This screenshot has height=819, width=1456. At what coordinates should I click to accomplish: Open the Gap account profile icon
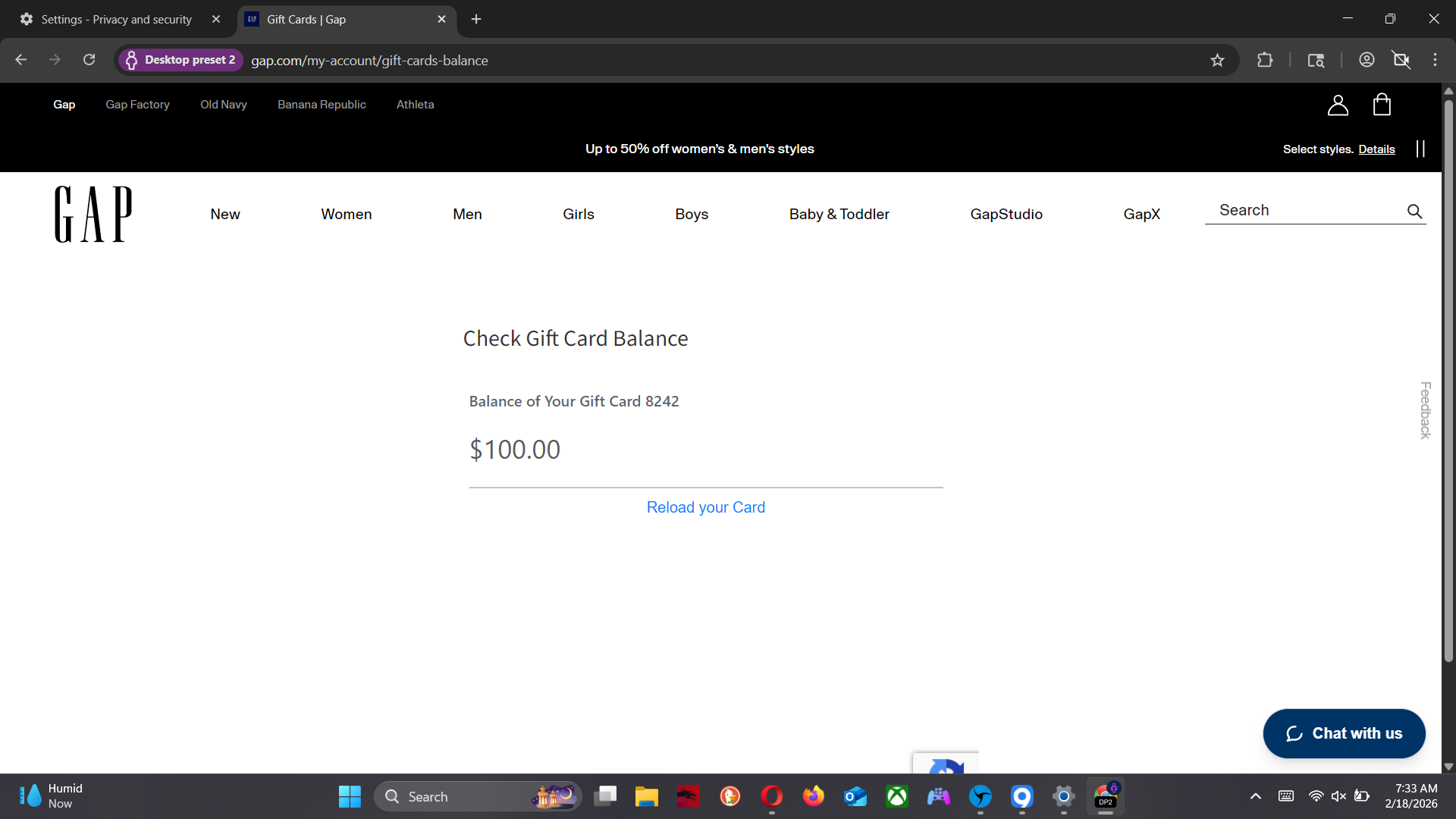1338,105
